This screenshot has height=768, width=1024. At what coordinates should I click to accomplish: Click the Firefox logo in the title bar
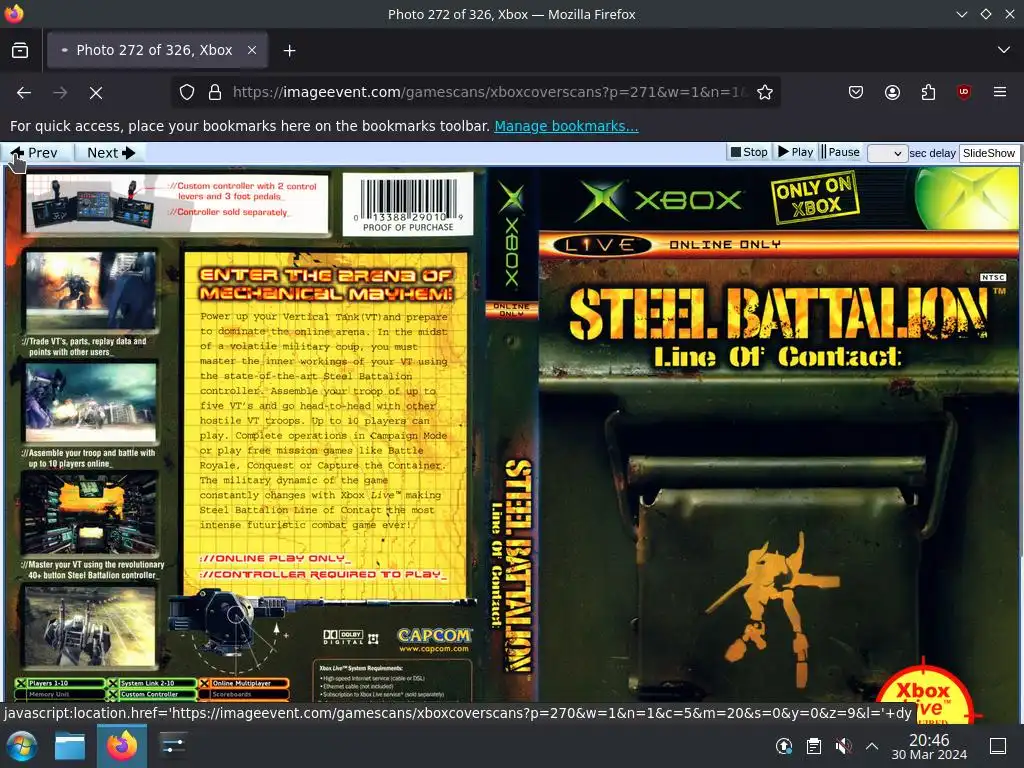pyautogui.click(x=14, y=14)
